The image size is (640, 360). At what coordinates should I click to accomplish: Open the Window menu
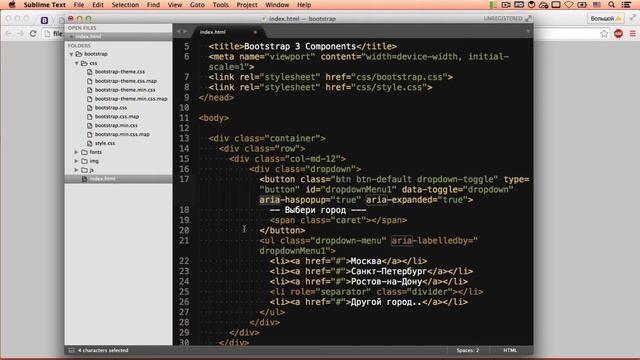point(277,5)
